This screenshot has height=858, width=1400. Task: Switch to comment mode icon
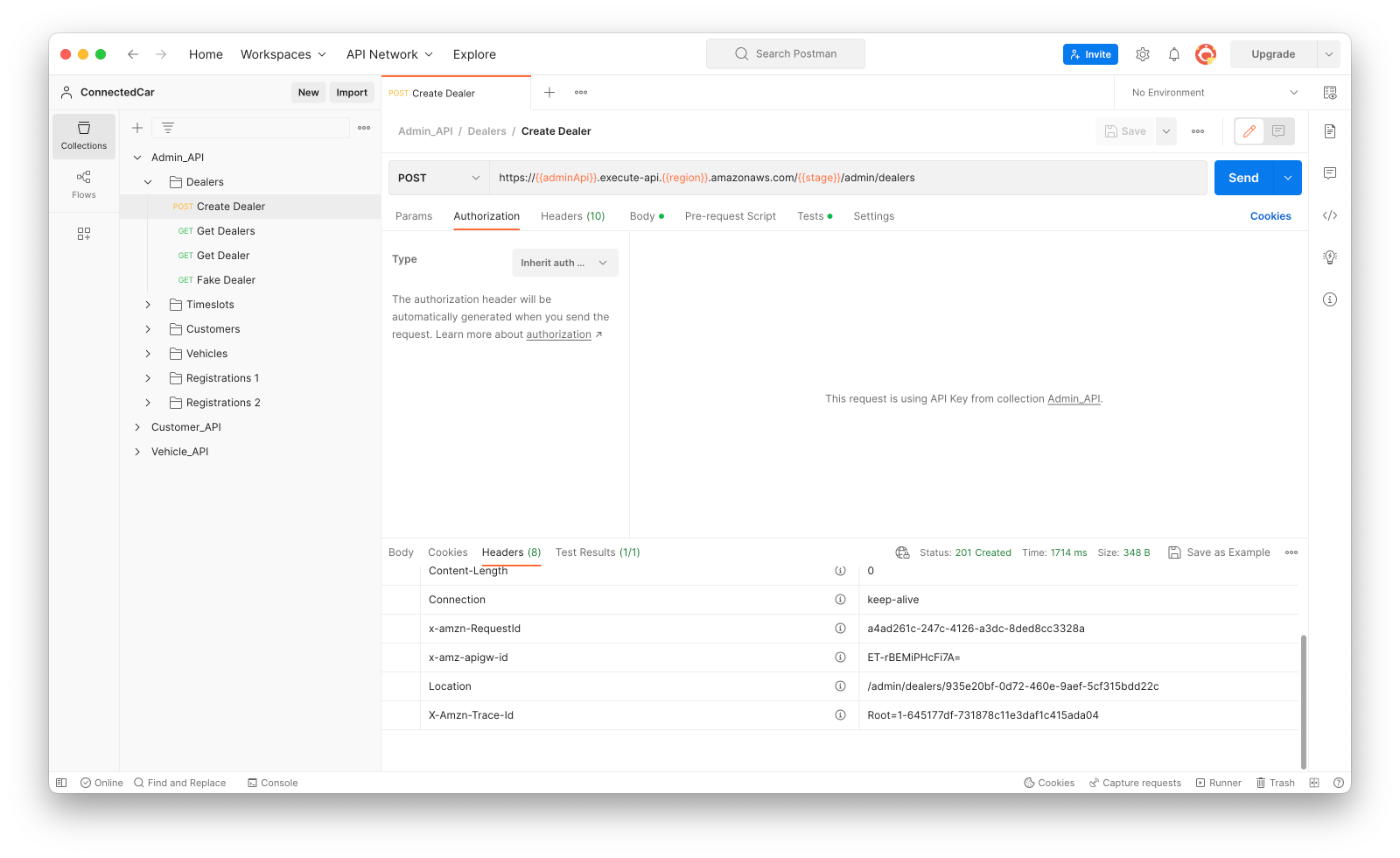[x=1278, y=131]
